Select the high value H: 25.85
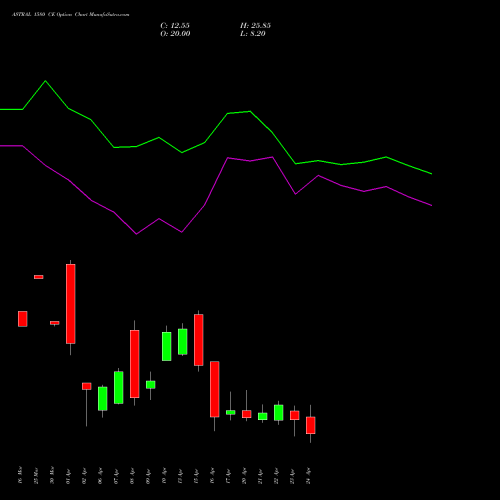The height and width of the screenshot is (500, 500). click(255, 26)
